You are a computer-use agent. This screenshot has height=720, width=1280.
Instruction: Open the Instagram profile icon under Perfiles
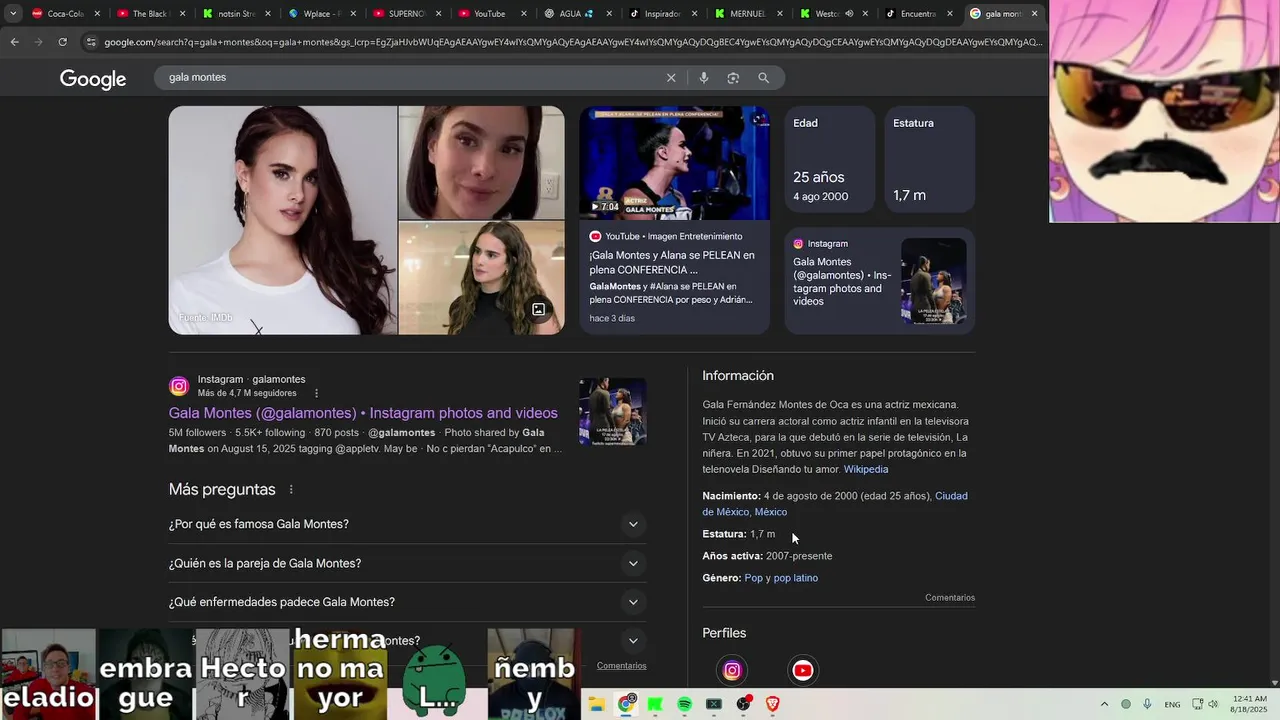point(732,671)
